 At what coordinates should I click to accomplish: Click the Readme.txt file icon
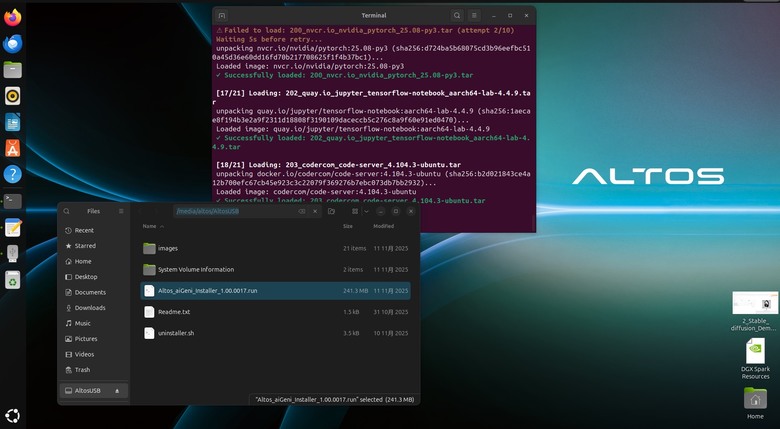click(149, 312)
